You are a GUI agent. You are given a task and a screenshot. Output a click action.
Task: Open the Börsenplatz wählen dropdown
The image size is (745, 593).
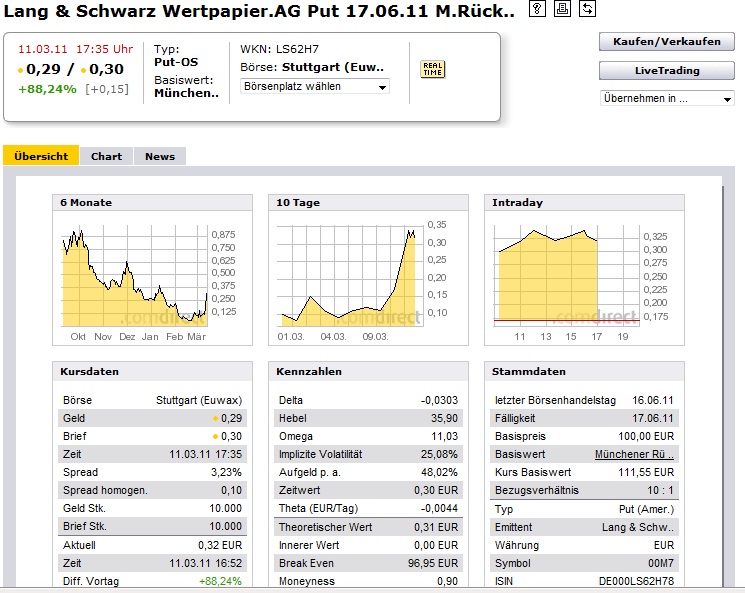tap(315, 87)
